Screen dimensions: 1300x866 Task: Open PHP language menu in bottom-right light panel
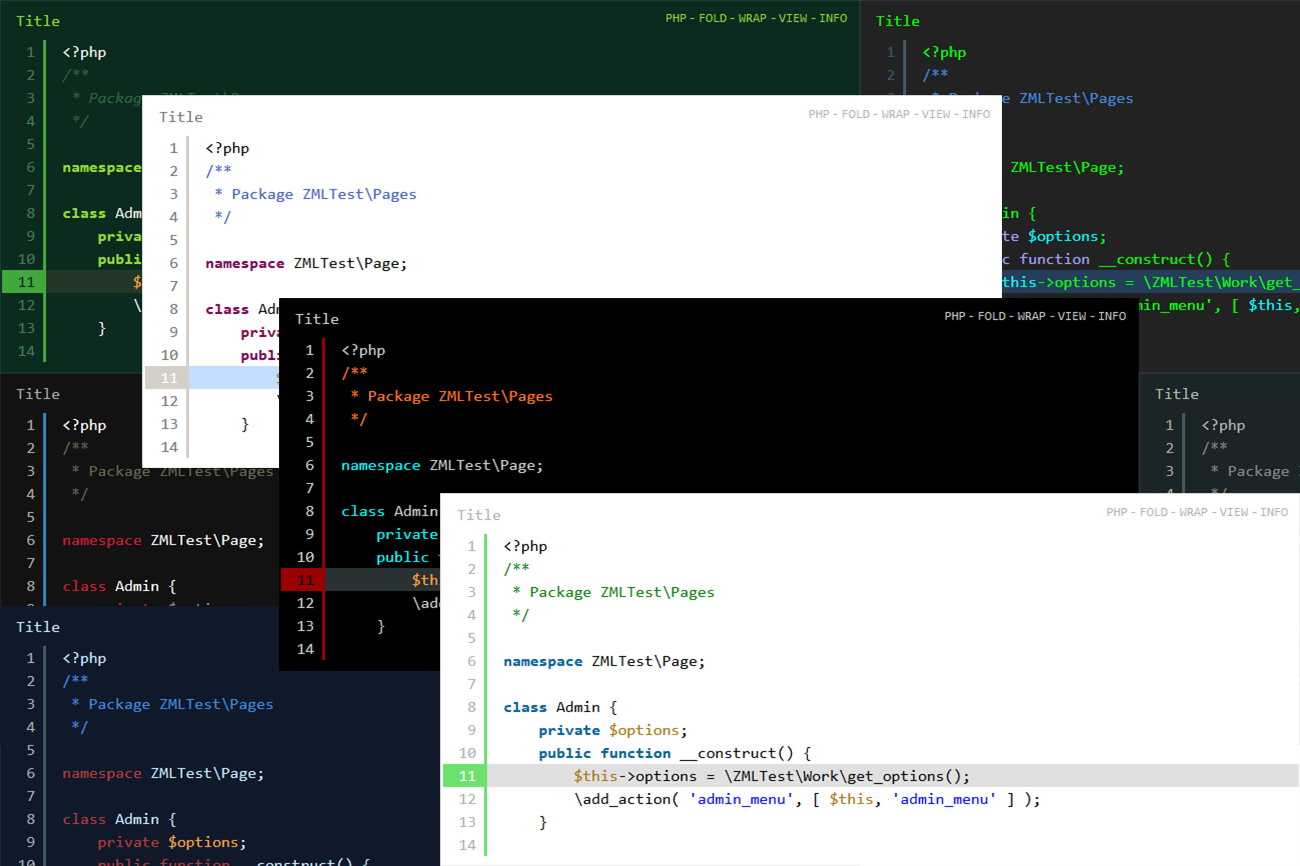(x=1117, y=512)
